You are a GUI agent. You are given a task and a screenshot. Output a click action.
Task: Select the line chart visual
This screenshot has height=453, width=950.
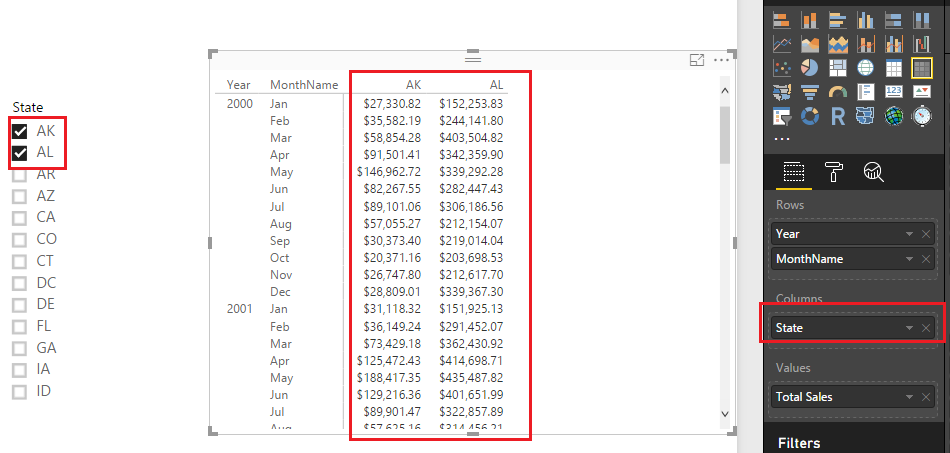pos(781,44)
